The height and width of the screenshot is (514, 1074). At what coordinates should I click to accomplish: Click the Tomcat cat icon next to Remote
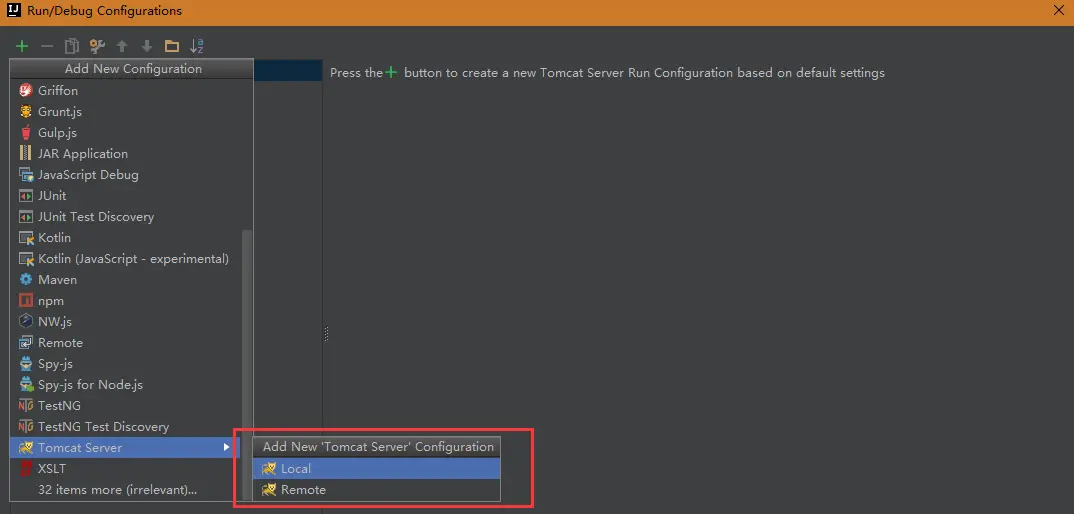[269, 490]
